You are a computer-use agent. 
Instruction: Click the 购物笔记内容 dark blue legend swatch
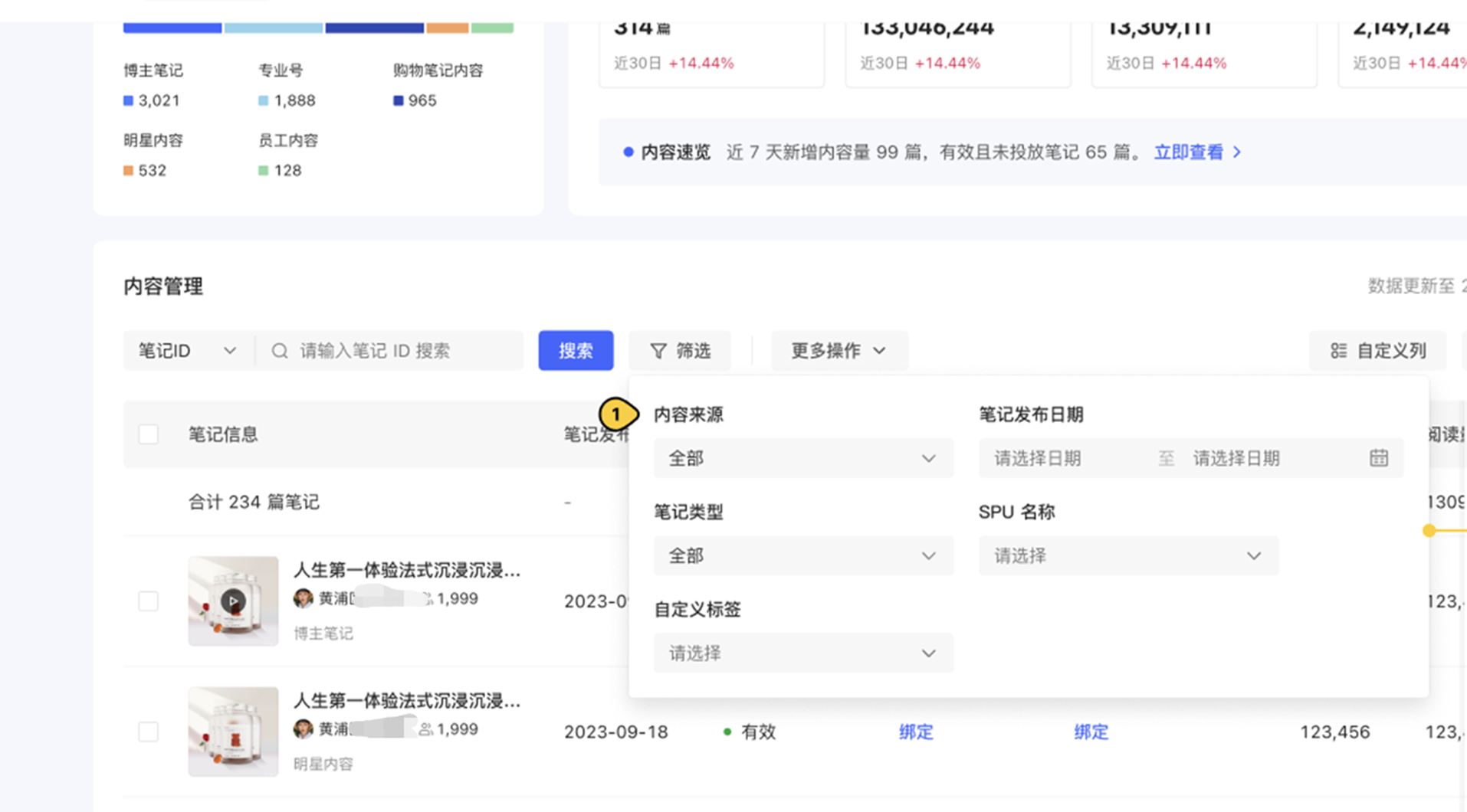pyautogui.click(x=398, y=100)
